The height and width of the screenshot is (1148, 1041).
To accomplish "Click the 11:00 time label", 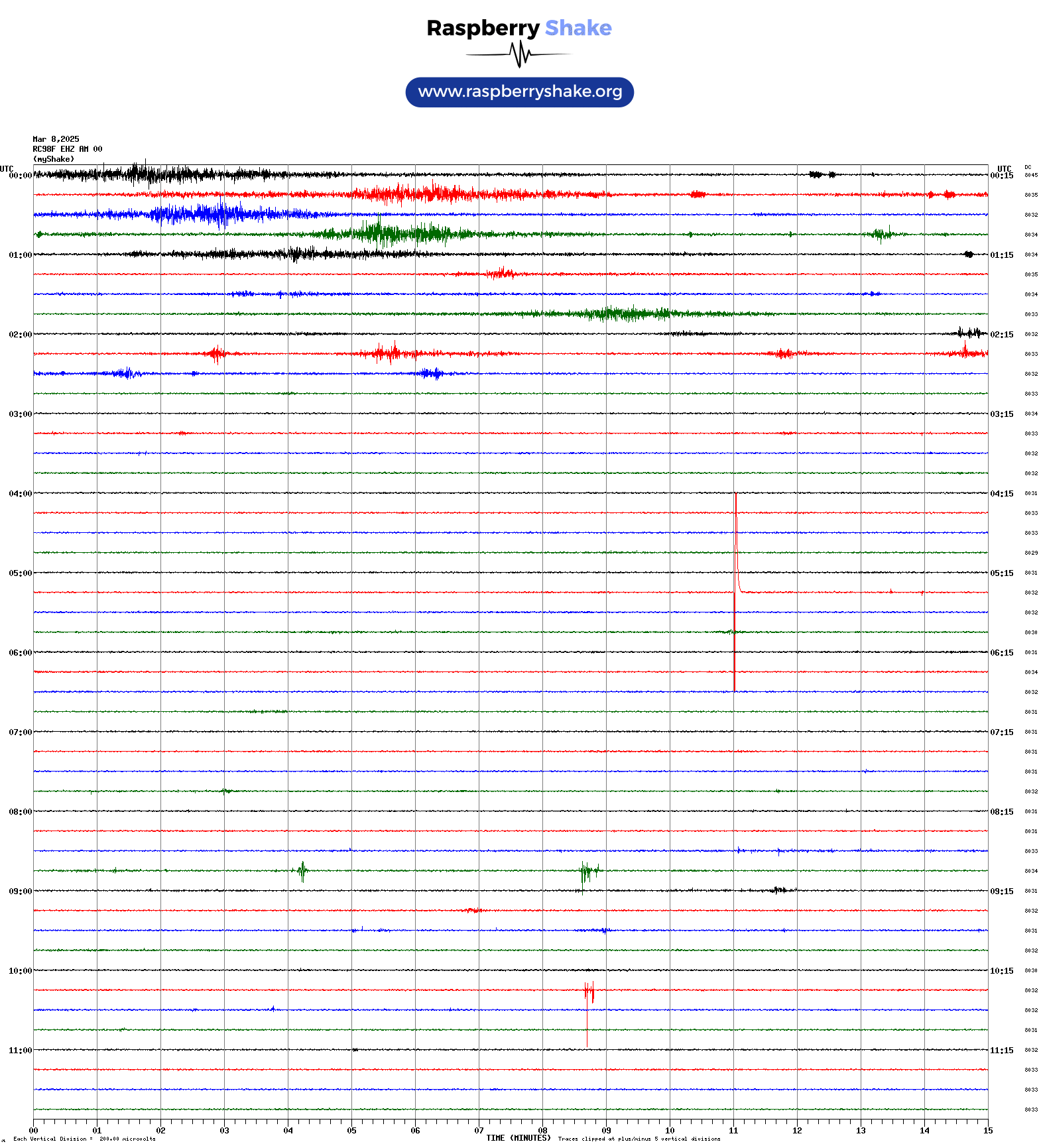I will (20, 1051).
